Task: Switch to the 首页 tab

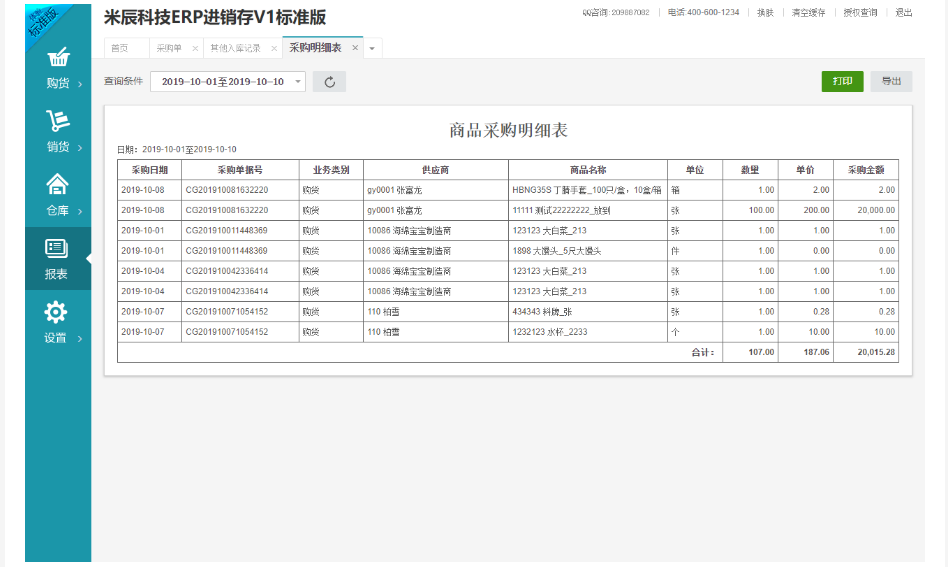Action: (x=119, y=48)
